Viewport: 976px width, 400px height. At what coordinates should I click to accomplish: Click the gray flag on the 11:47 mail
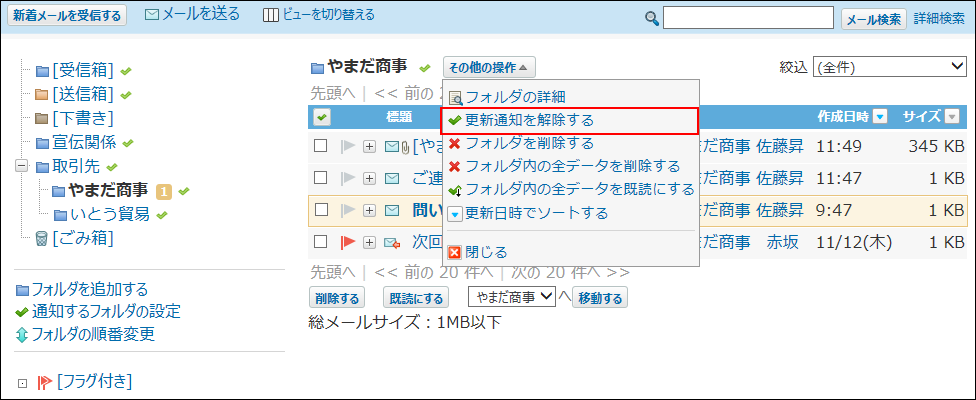point(348,179)
